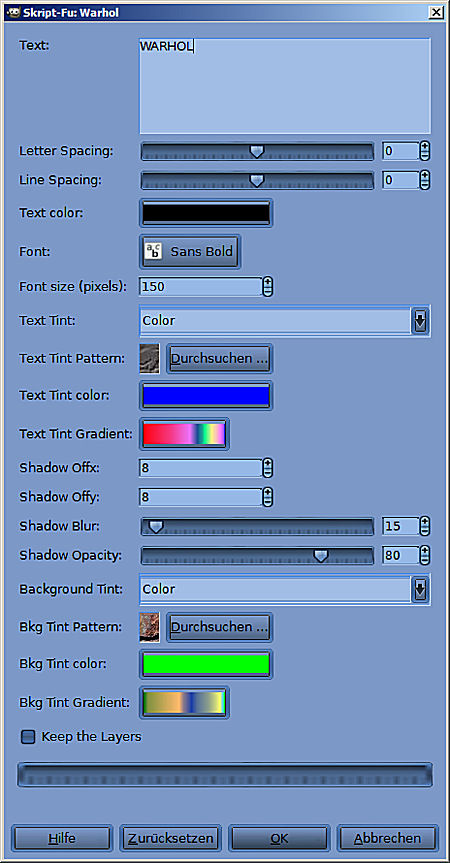Click inside the WARHOL text area
The image size is (450, 863).
pos(285,86)
